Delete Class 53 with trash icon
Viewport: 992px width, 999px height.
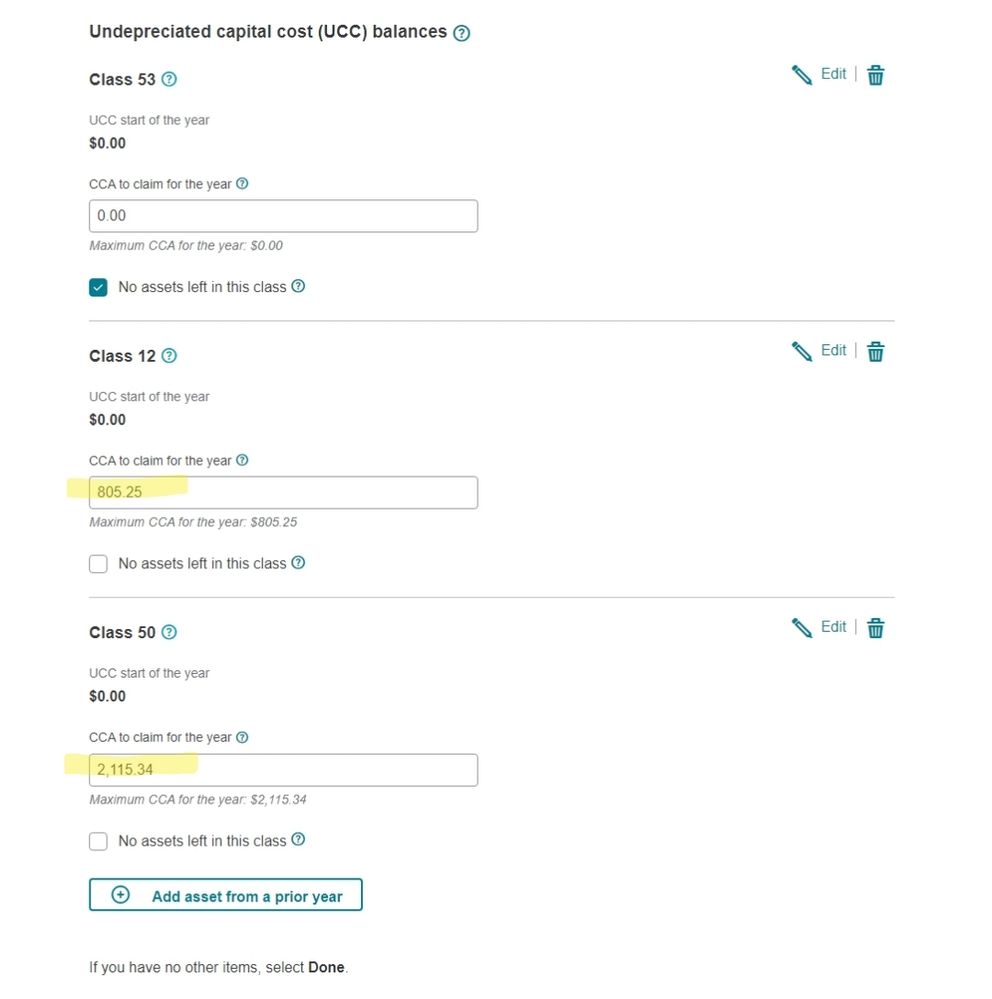pos(876,75)
